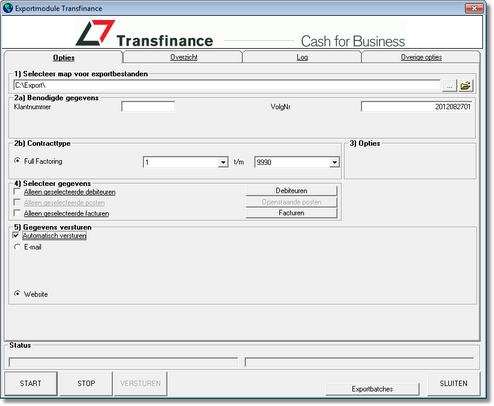Enable Alleen geselecteerde facturen checkbox
This screenshot has height=406, width=494.
tap(17, 213)
